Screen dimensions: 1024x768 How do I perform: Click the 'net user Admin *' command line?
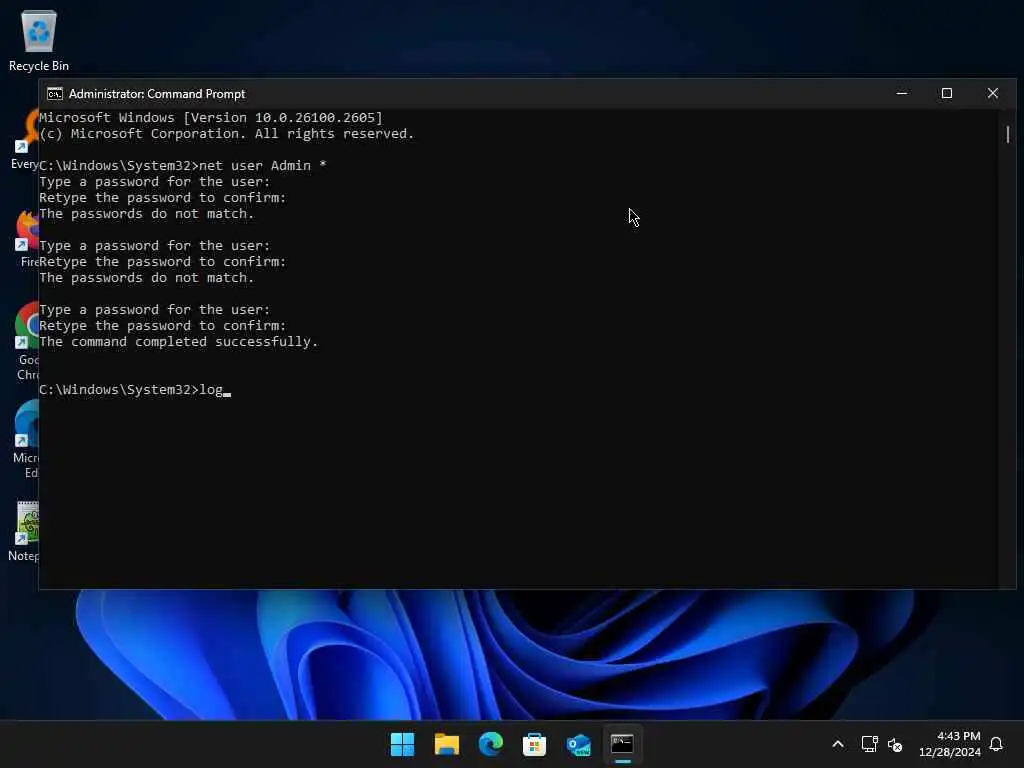point(183,166)
